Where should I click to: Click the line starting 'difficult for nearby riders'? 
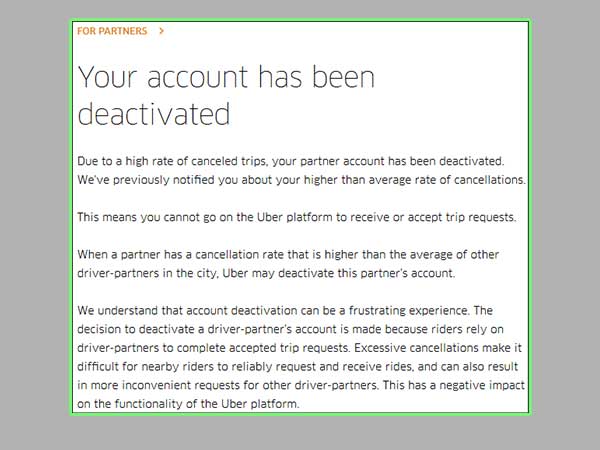(x=297, y=367)
